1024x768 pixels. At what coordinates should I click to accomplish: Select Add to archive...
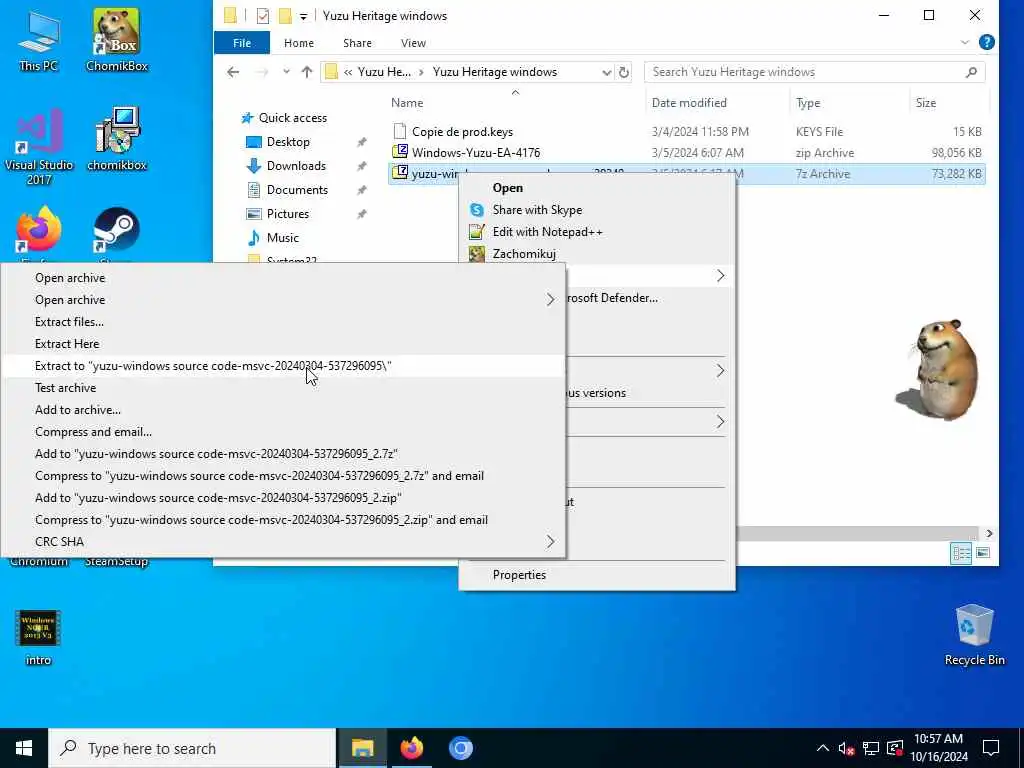point(283,410)
